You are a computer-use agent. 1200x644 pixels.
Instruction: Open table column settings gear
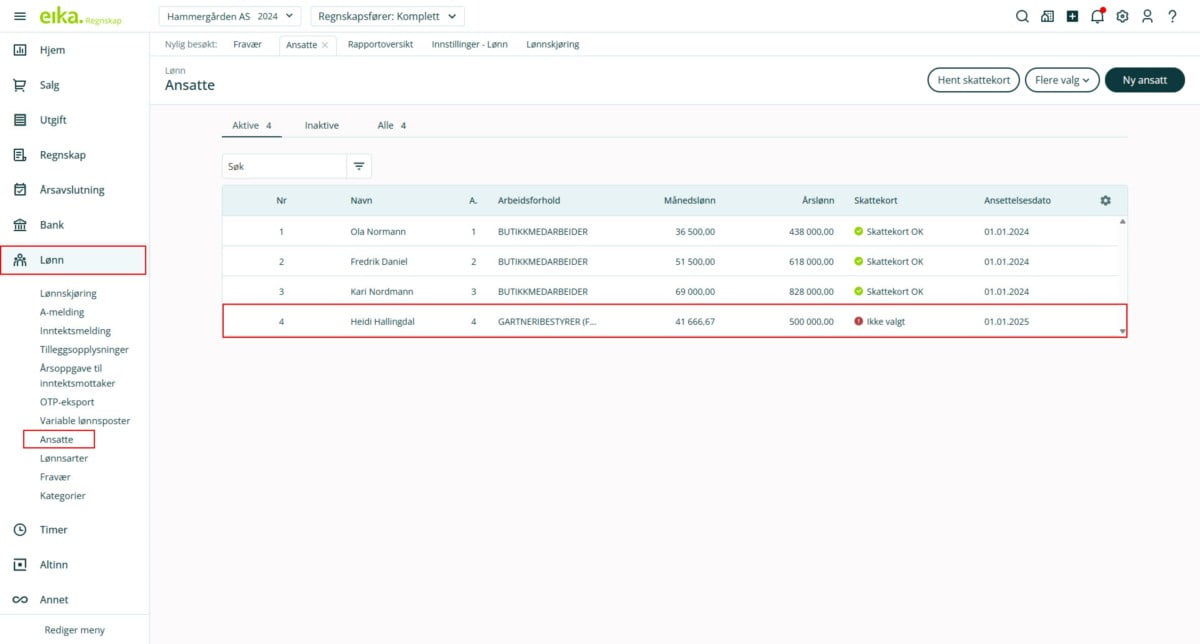point(1105,200)
